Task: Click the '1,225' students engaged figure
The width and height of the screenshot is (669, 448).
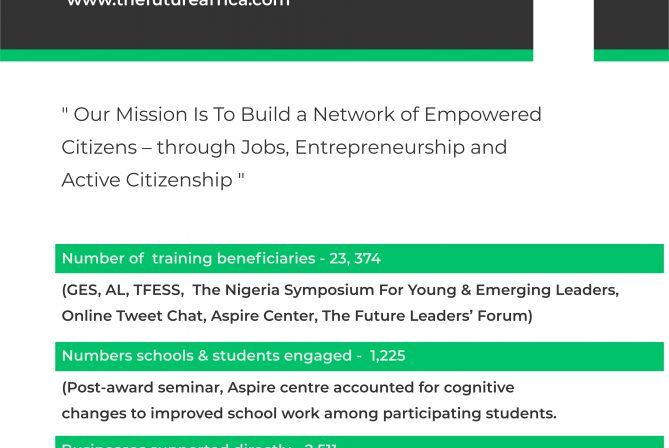Action: point(387,356)
